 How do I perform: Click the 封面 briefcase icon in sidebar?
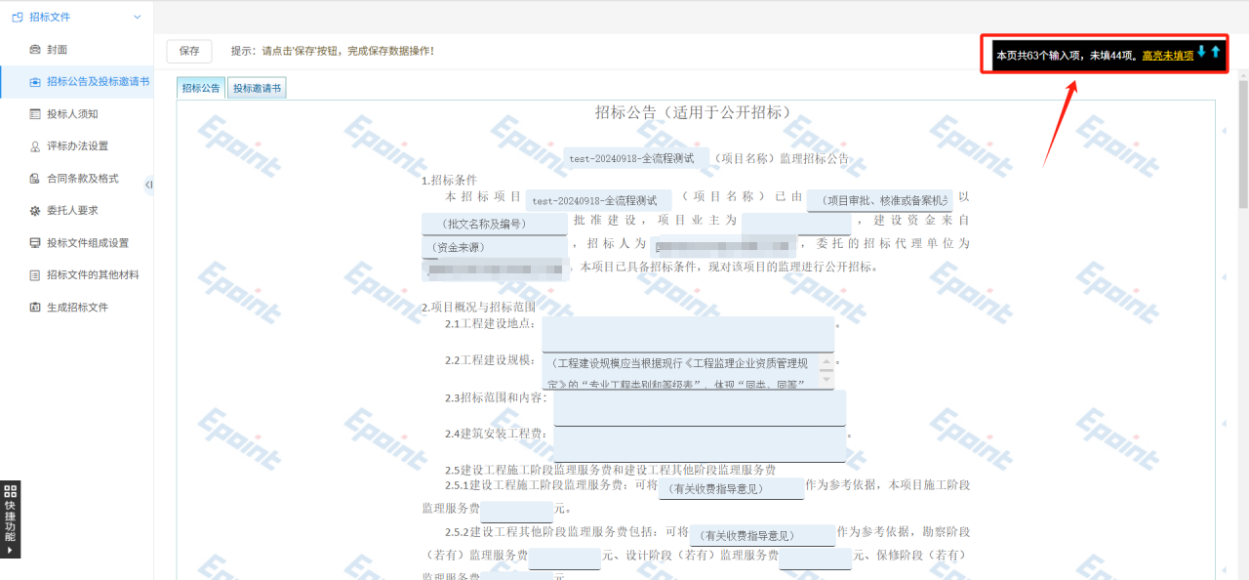35,49
